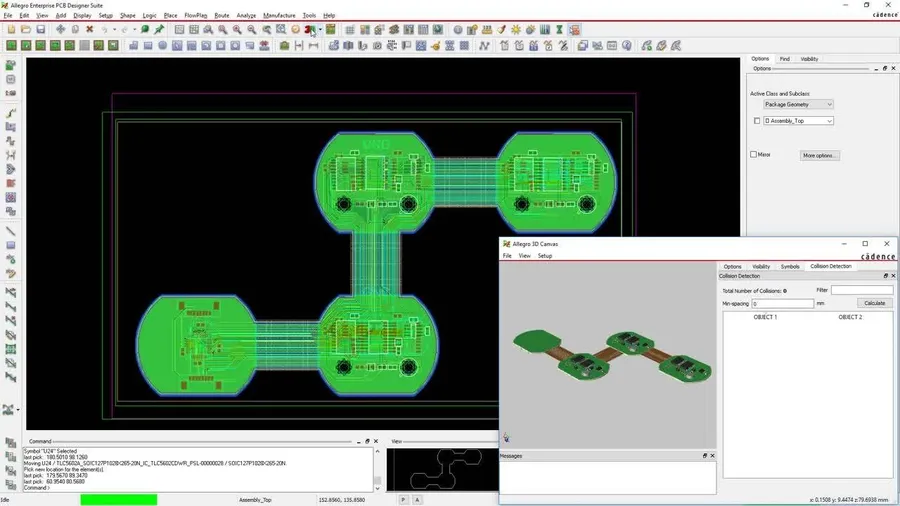Save the design with the floppy disk icon
The width and height of the screenshot is (900, 506).
tap(41, 29)
